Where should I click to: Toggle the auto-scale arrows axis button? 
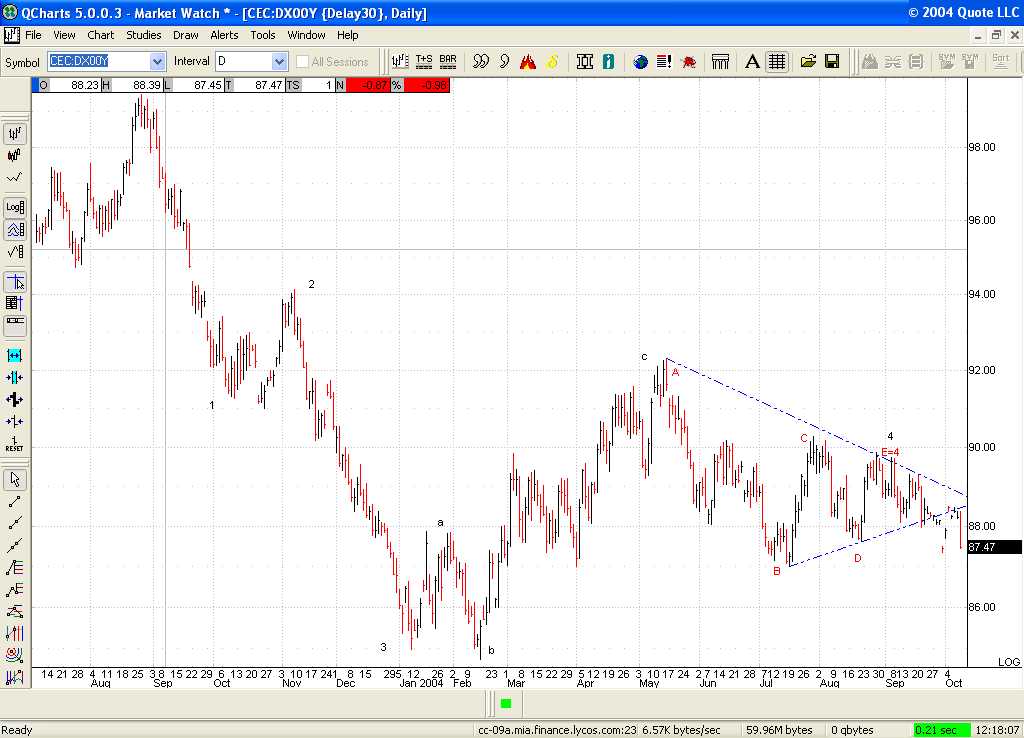pos(14,229)
